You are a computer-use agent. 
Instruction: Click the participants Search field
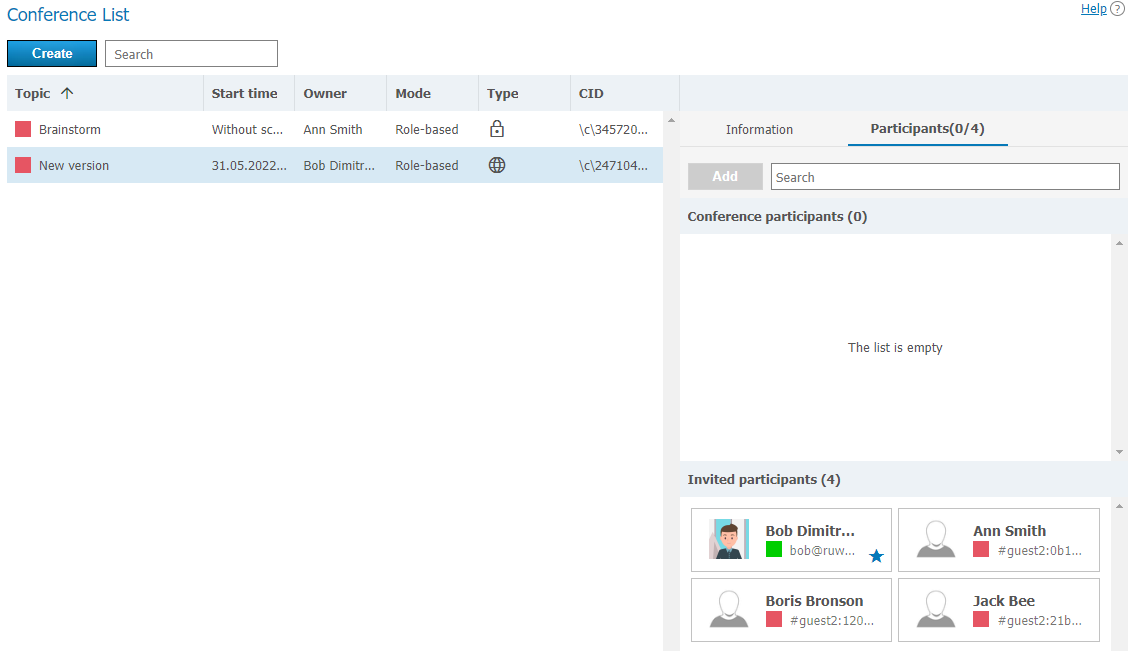click(945, 177)
